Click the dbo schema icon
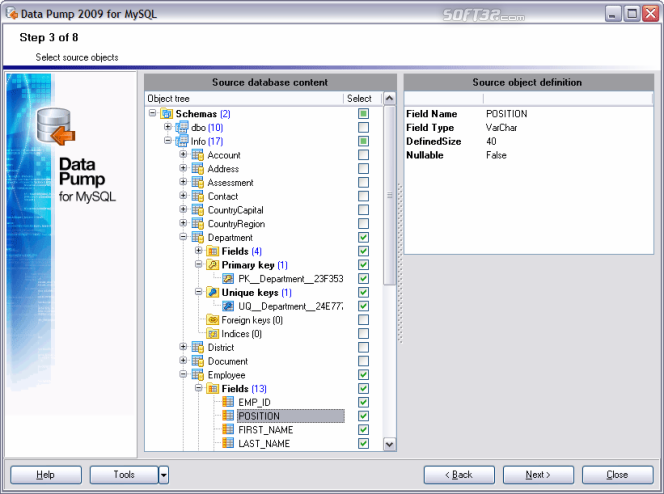The width and height of the screenshot is (664, 494). tap(182, 127)
